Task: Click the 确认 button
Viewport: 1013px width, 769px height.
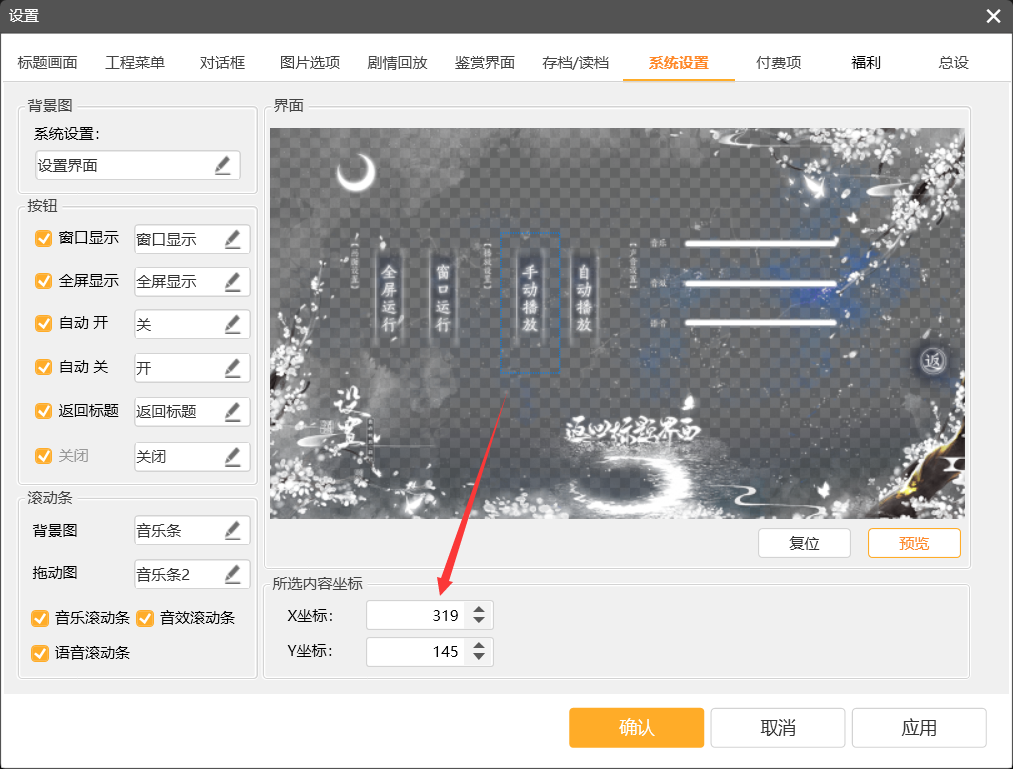Action: (x=636, y=728)
